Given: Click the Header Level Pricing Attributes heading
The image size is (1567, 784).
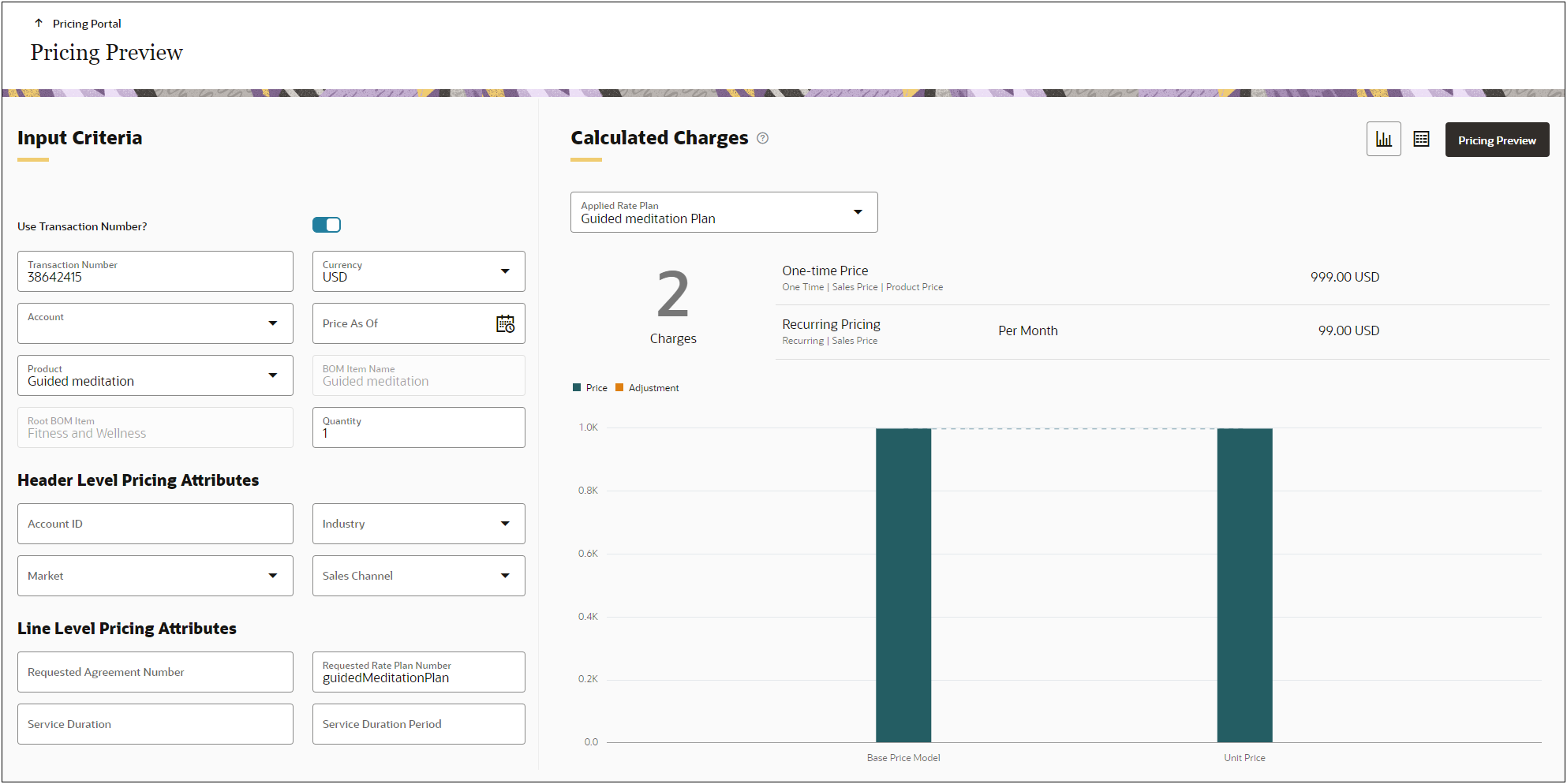Looking at the screenshot, I should click(x=138, y=480).
